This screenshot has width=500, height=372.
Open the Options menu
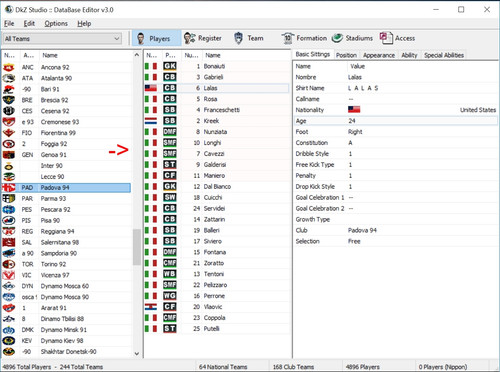coord(56,24)
